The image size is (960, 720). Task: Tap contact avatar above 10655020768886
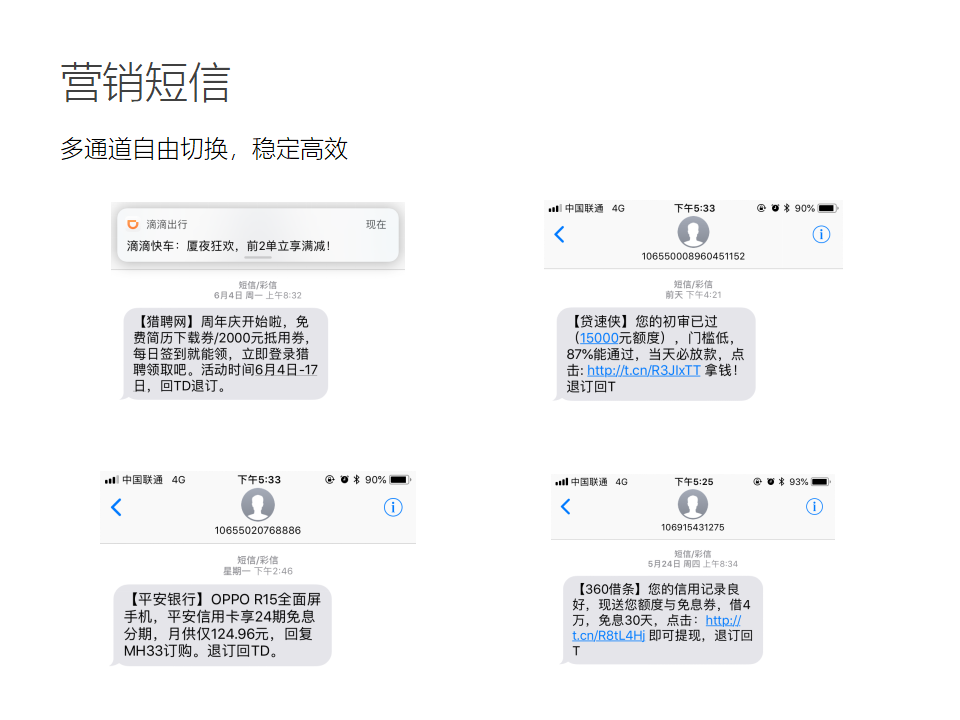click(258, 505)
